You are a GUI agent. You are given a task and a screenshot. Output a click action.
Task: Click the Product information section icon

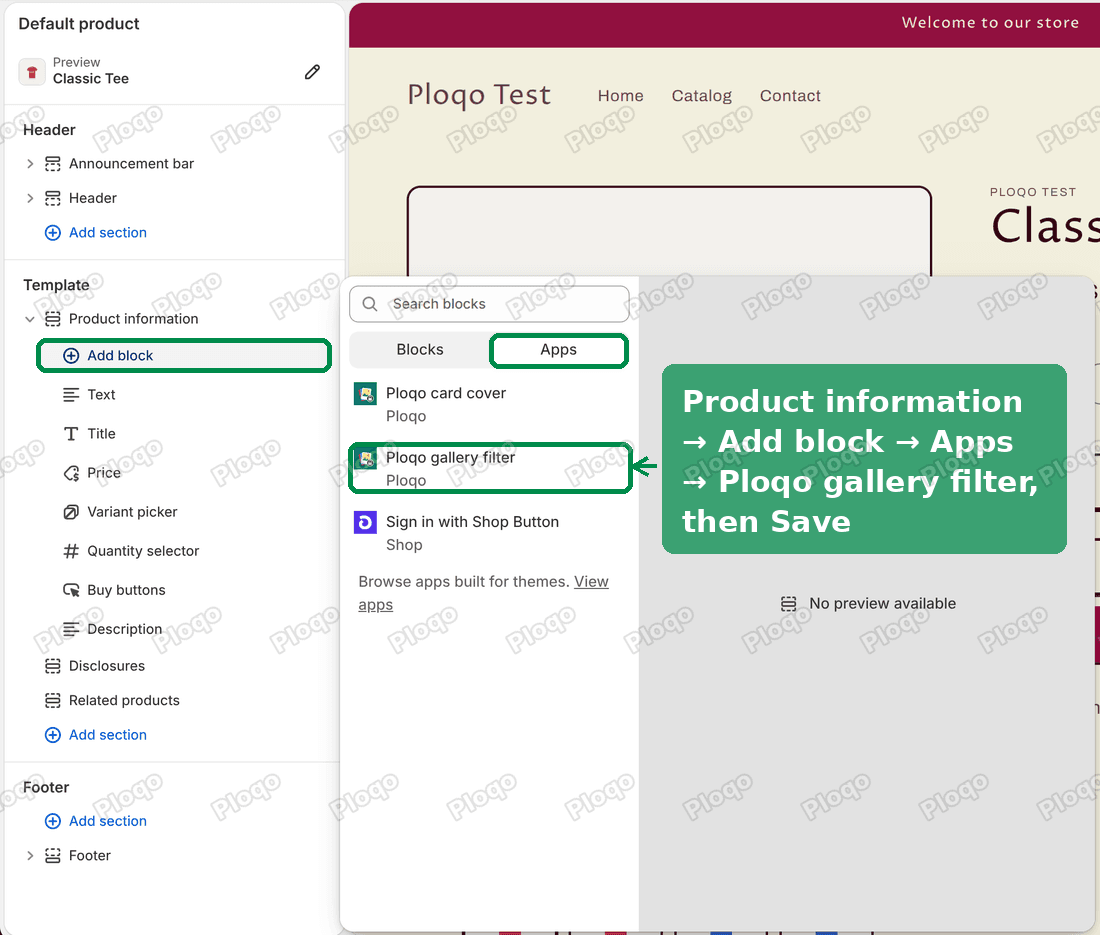click(x=53, y=319)
